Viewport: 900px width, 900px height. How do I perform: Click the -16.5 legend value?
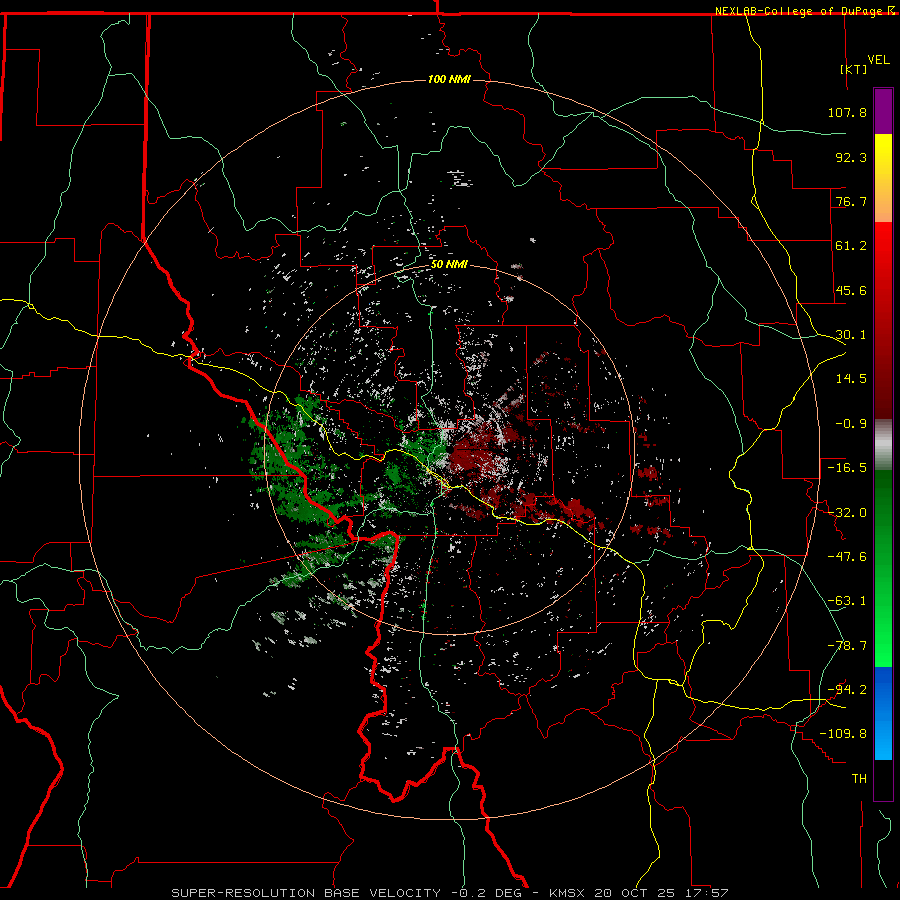(x=847, y=468)
